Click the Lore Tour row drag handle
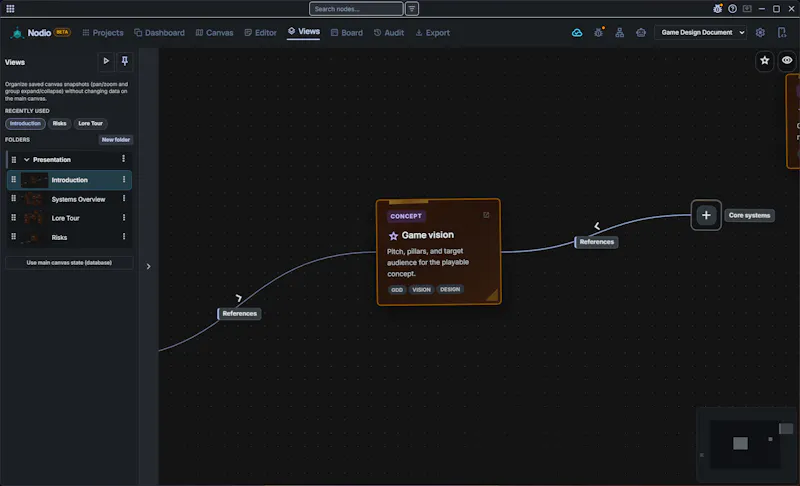800x486 pixels. click(x=14, y=218)
